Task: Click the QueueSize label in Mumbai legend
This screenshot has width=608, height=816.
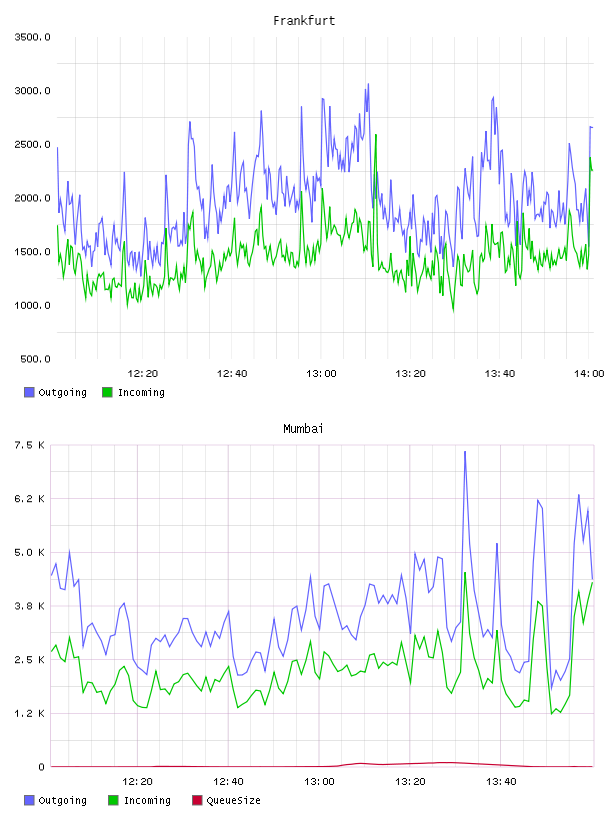Action: [x=233, y=800]
